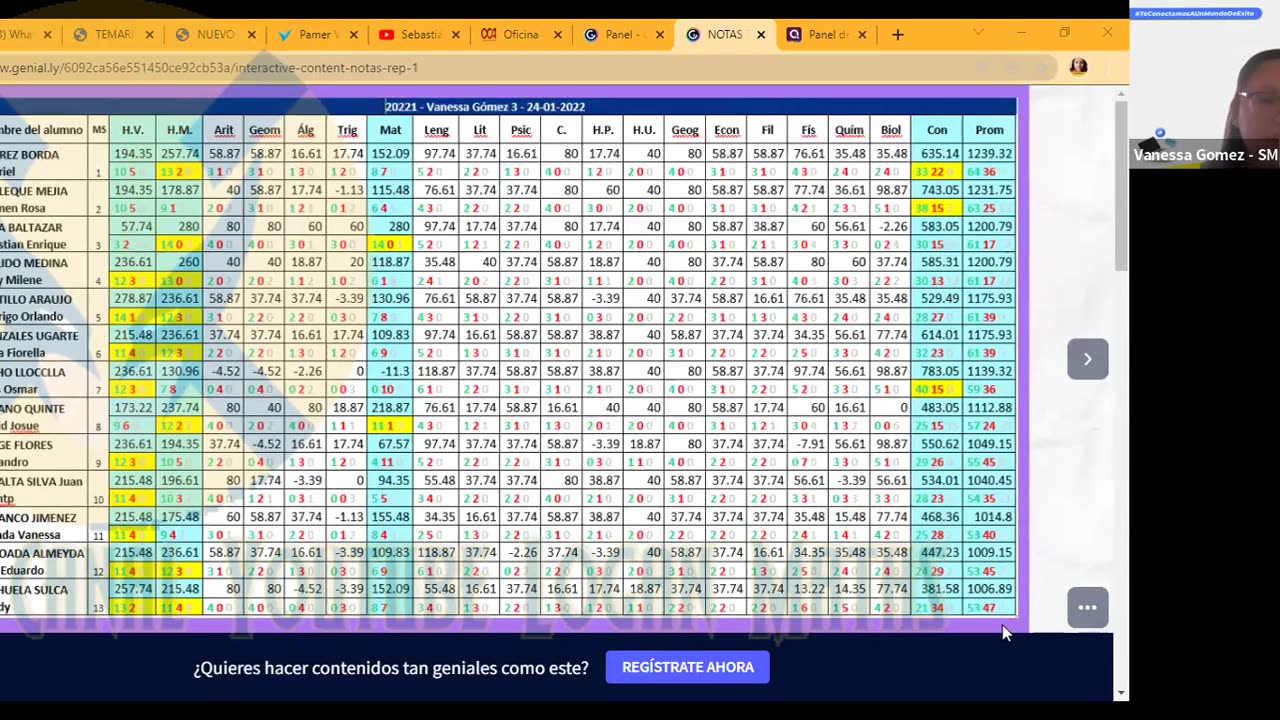1280x720 pixels.
Task: Switch to the NUEVO tab
Action: pos(215,34)
